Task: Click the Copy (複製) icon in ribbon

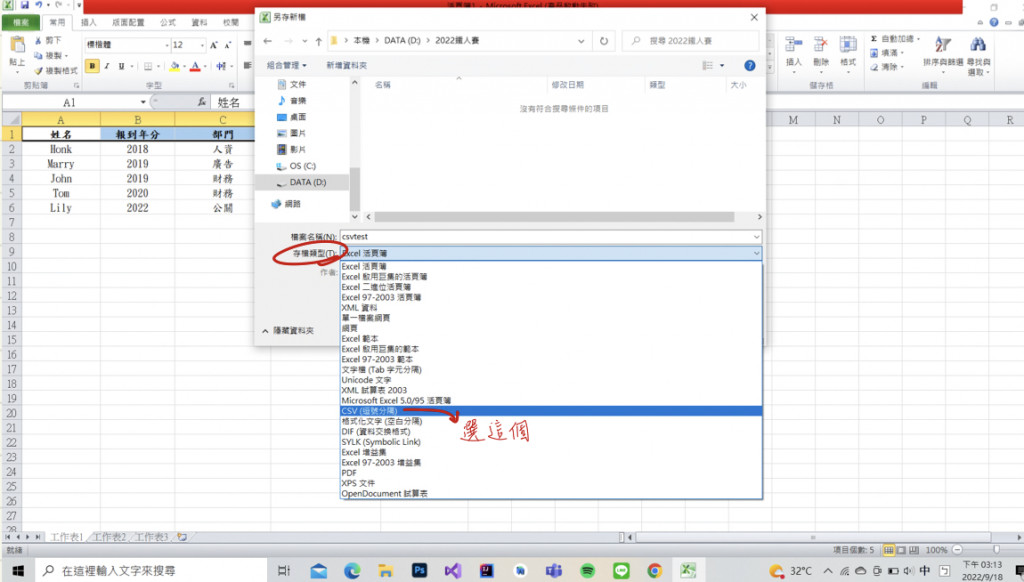Action: pos(39,56)
